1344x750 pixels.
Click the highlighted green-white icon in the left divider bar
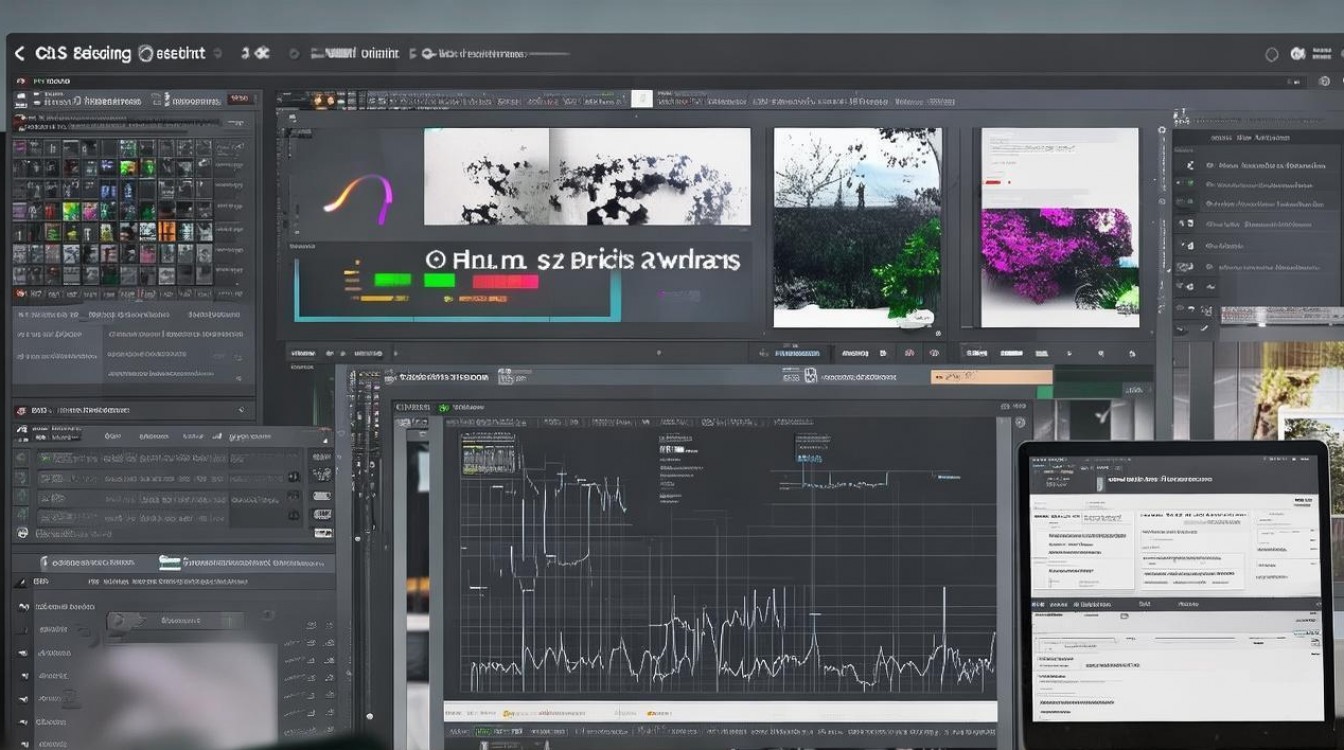(x=170, y=563)
